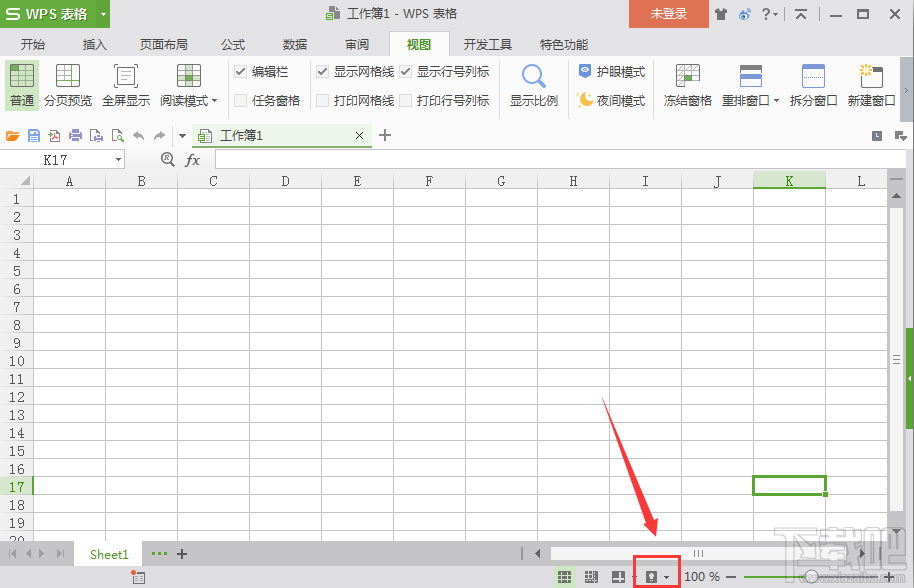Select the Sheet1 tab
The width and height of the screenshot is (914, 588).
[x=108, y=553]
